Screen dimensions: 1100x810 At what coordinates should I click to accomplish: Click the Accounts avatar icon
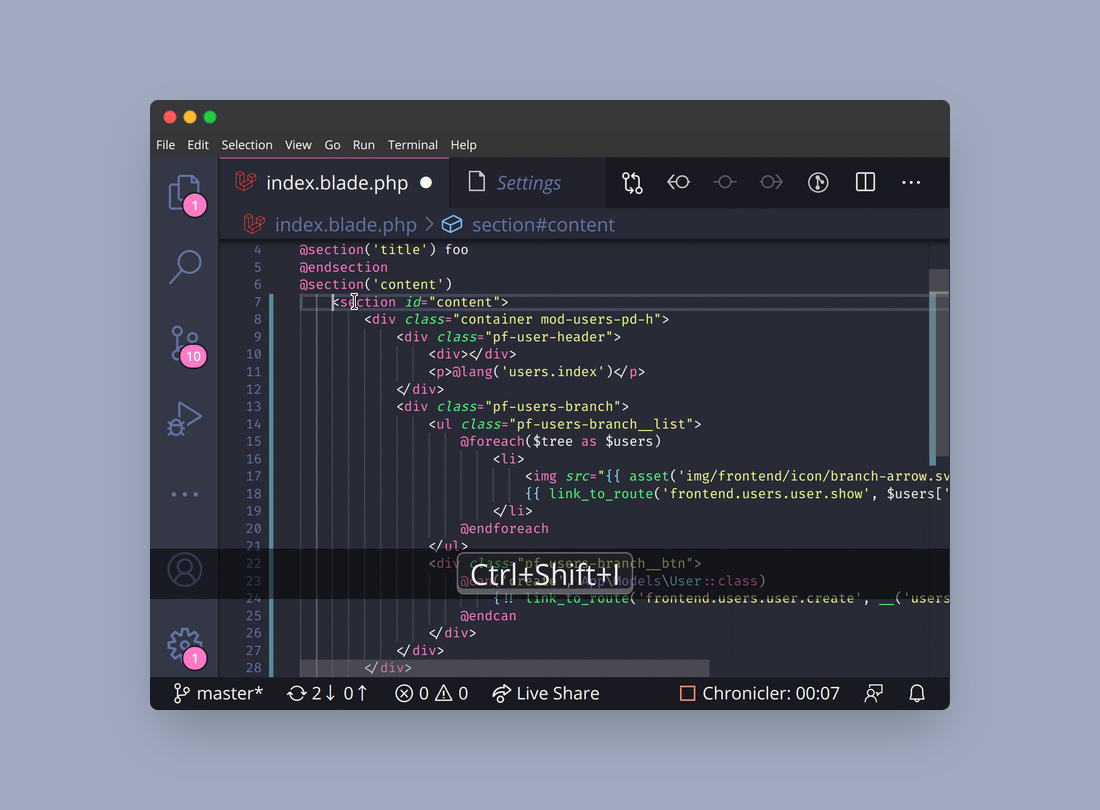185,570
